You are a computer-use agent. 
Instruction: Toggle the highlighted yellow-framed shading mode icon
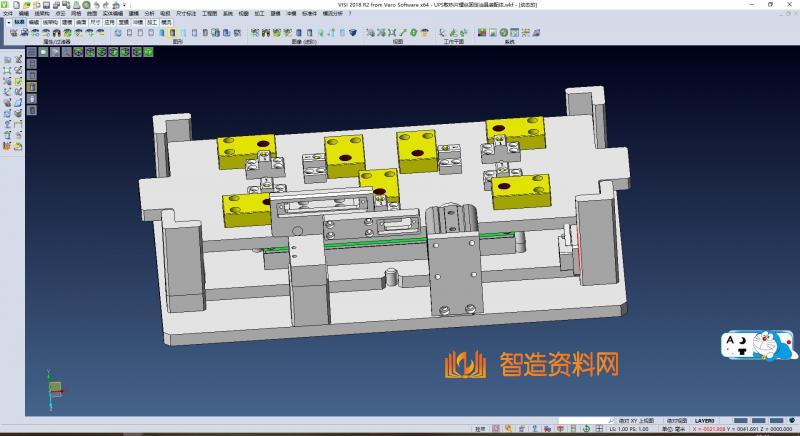pos(172,33)
